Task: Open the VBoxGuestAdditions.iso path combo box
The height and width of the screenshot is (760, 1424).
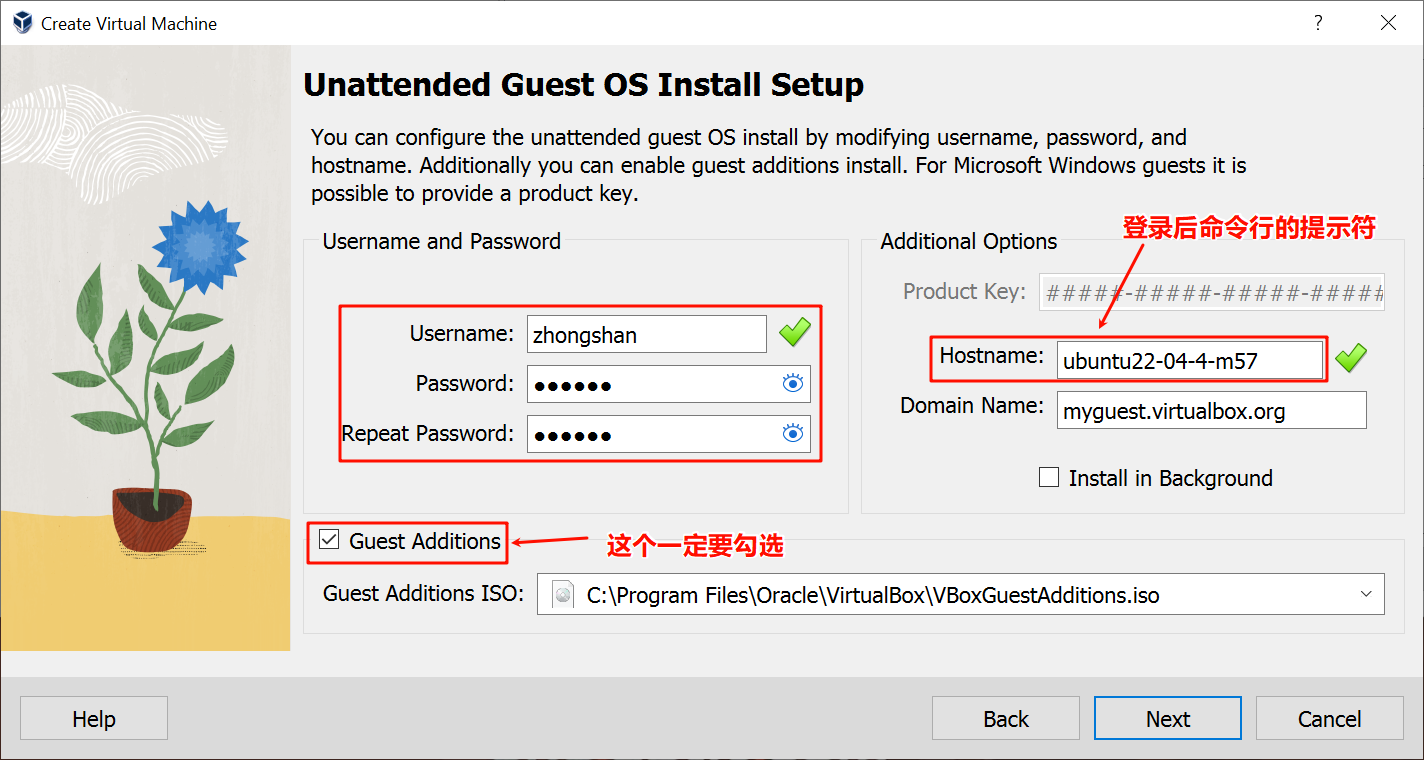Action: point(900,595)
